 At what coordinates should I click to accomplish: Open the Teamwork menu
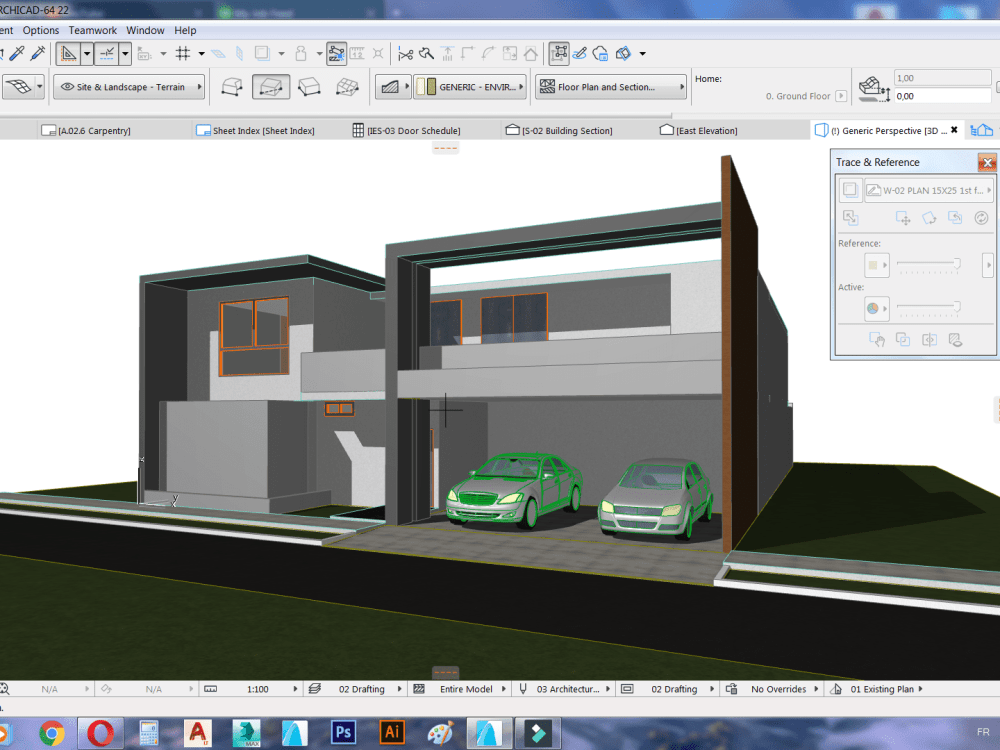[92, 30]
